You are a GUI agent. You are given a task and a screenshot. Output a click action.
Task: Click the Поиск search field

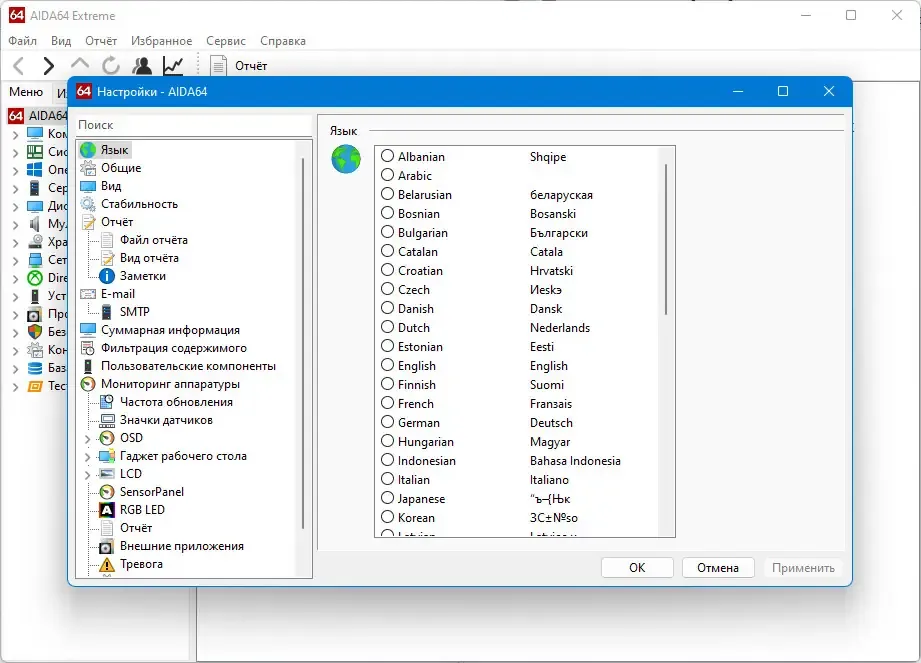[x=194, y=125]
